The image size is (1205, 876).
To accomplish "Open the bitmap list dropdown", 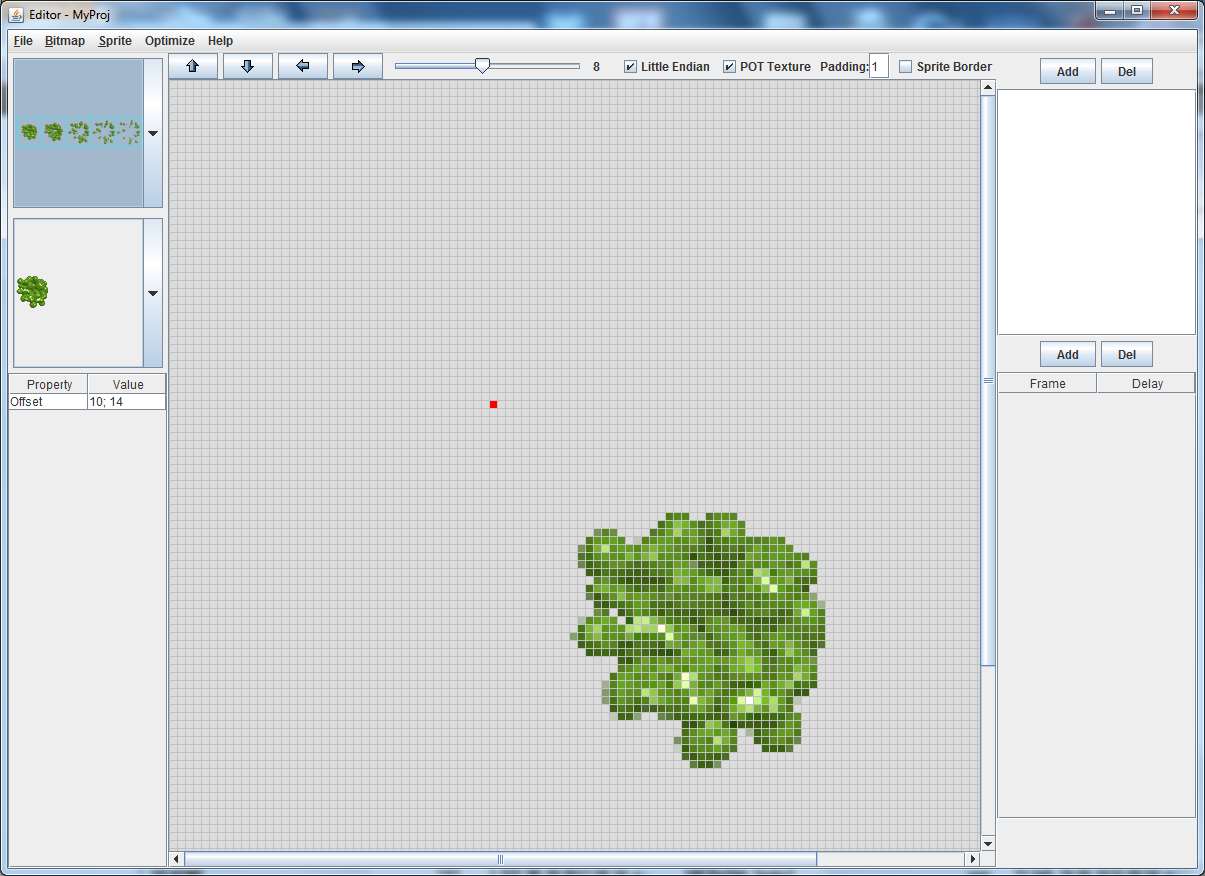I will pos(152,132).
